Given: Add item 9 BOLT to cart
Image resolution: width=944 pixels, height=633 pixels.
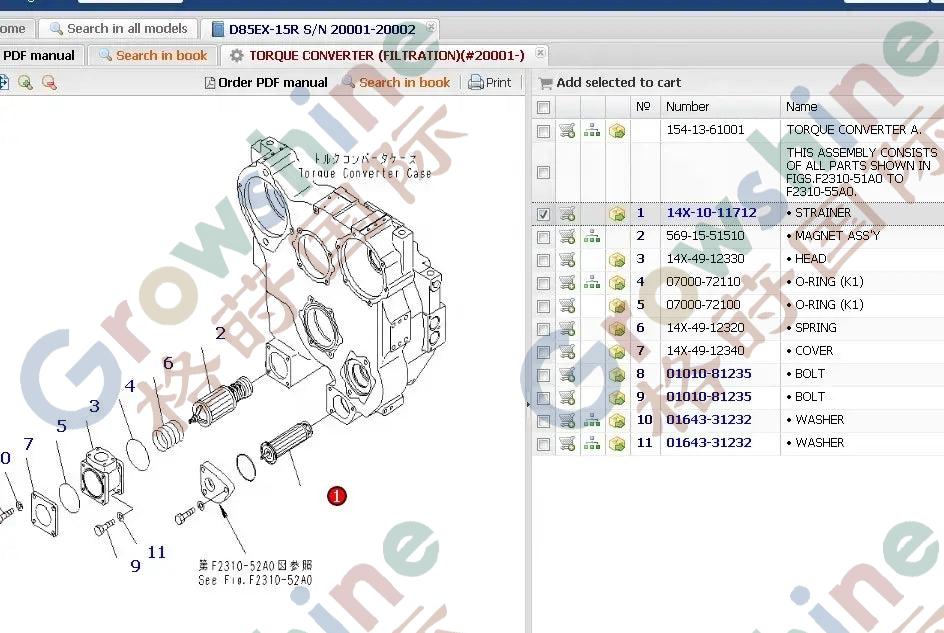Looking at the screenshot, I should pos(567,397).
